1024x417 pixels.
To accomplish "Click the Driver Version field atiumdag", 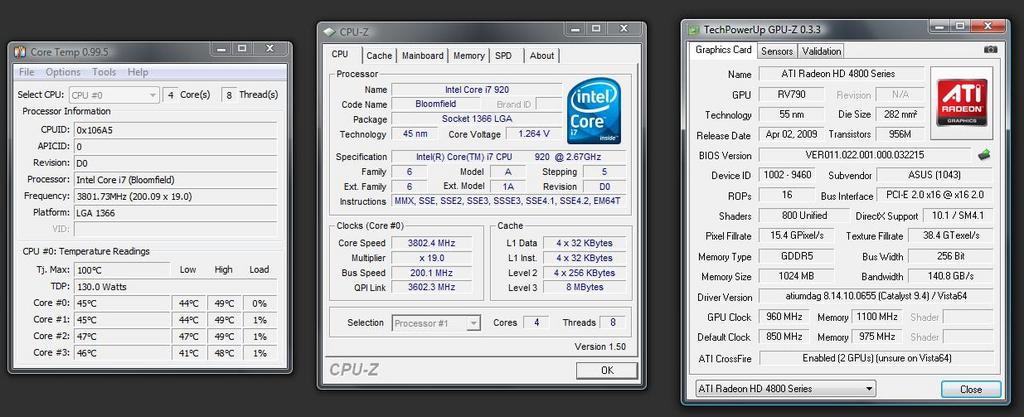I will click(x=875, y=297).
